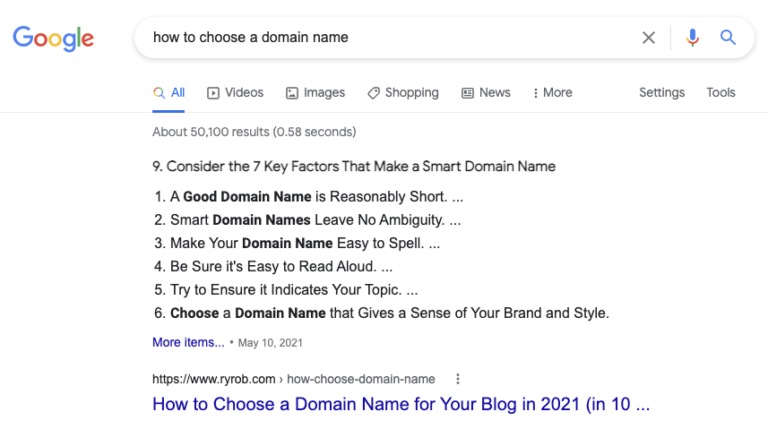Open the Settings menu
The height and width of the screenshot is (429, 768).
tap(662, 93)
